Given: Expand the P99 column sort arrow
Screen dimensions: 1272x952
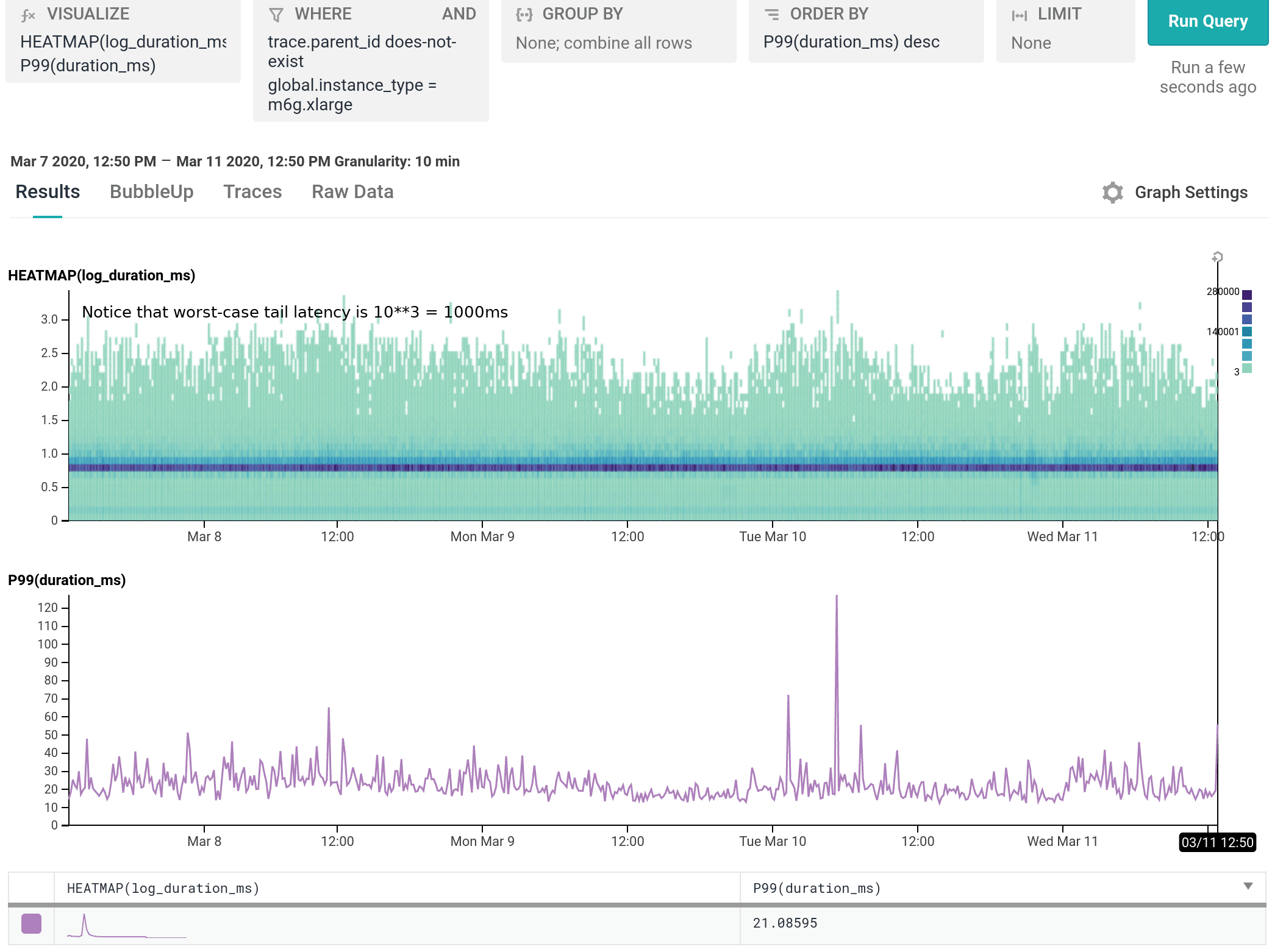Looking at the screenshot, I should tap(1248, 886).
